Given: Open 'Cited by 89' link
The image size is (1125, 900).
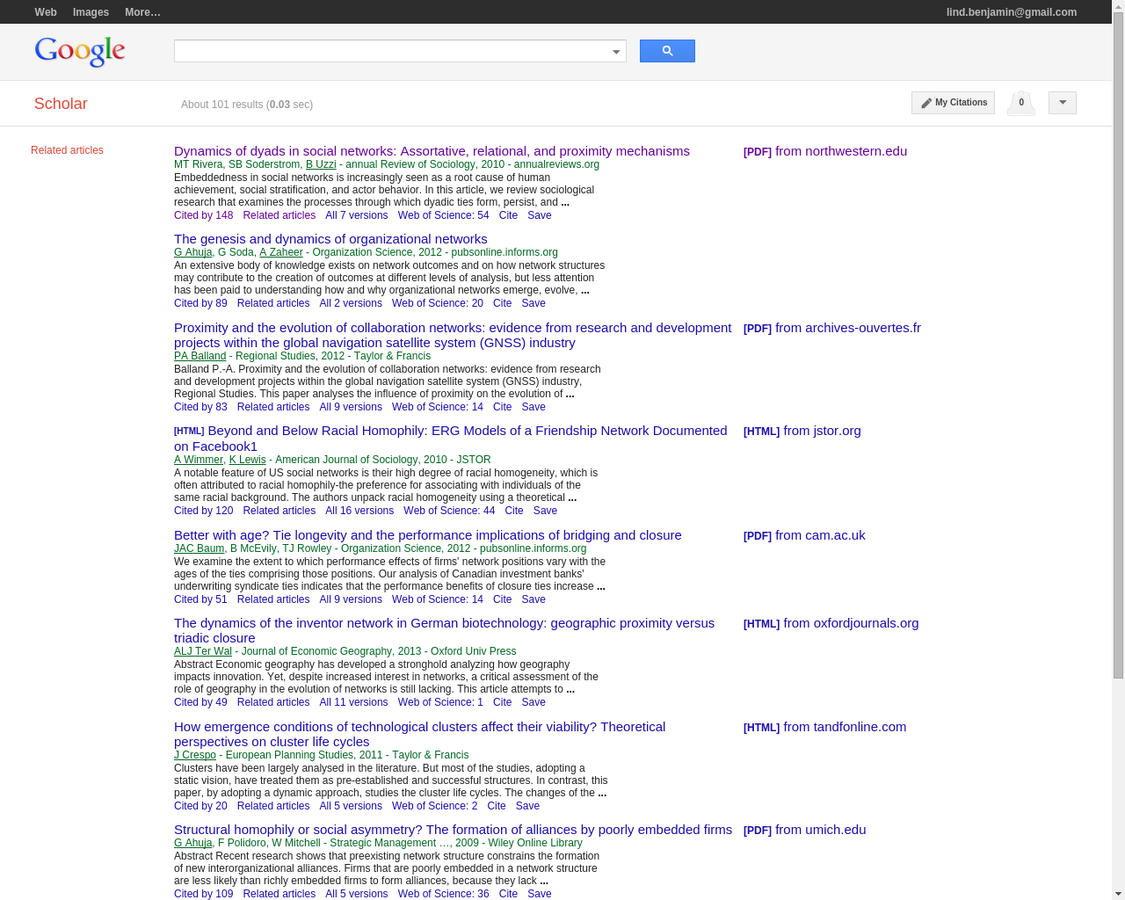Looking at the screenshot, I should pos(200,303).
